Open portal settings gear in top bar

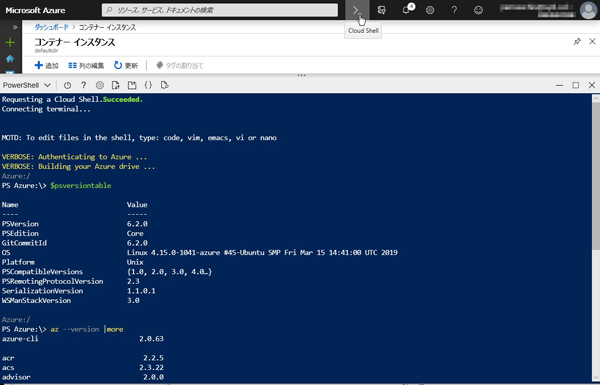point(430,10)
